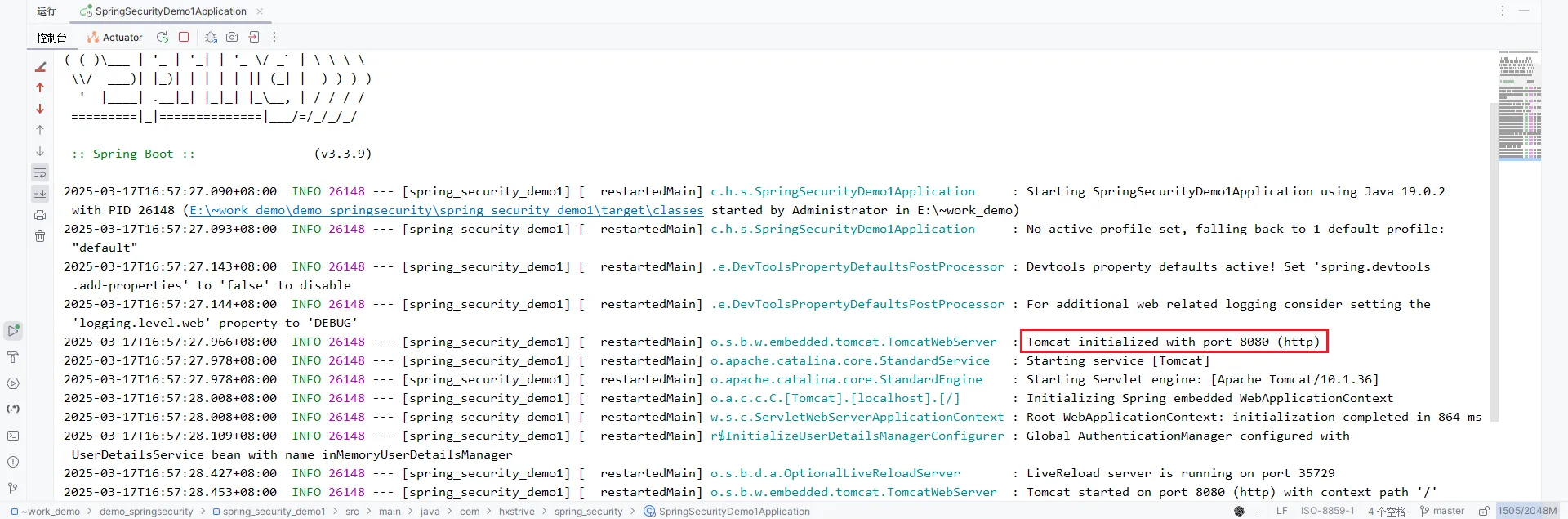The image size is (1568, 519).
Task: Open the target\classes path link in console
Action: [x=446, y=210]
